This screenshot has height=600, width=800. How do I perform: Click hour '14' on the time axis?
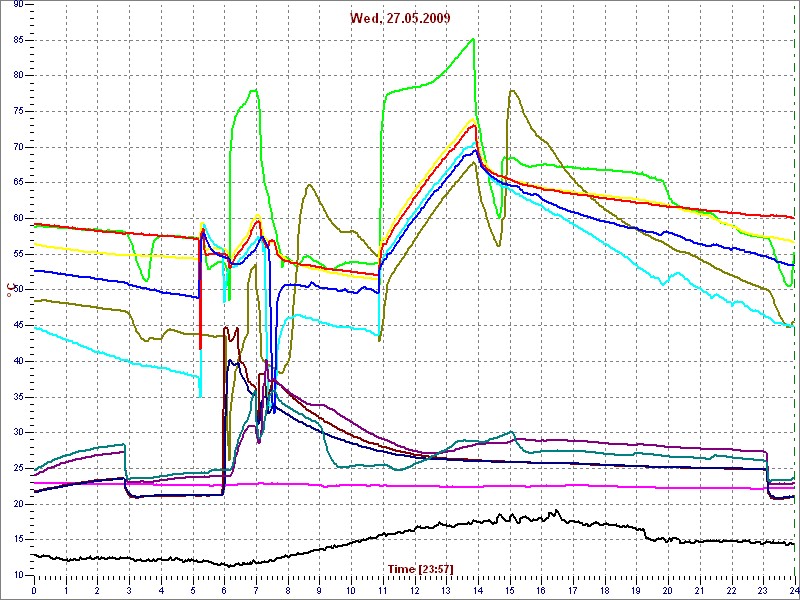tap(478, 590)
